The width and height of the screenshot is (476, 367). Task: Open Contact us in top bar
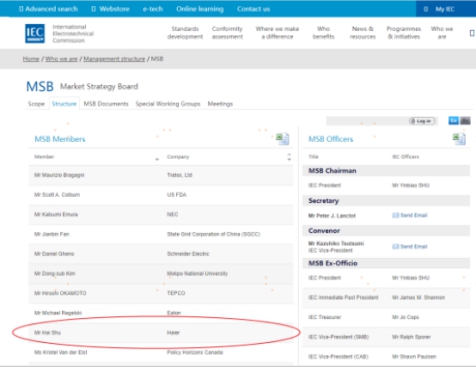click(253, 9)
